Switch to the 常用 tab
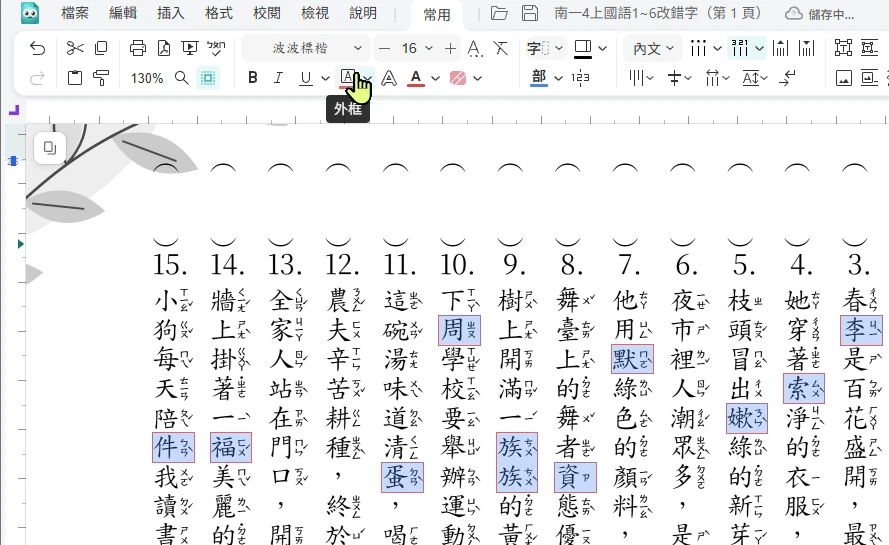The height and width of the screenshot is (545, 889). (437, 15)
